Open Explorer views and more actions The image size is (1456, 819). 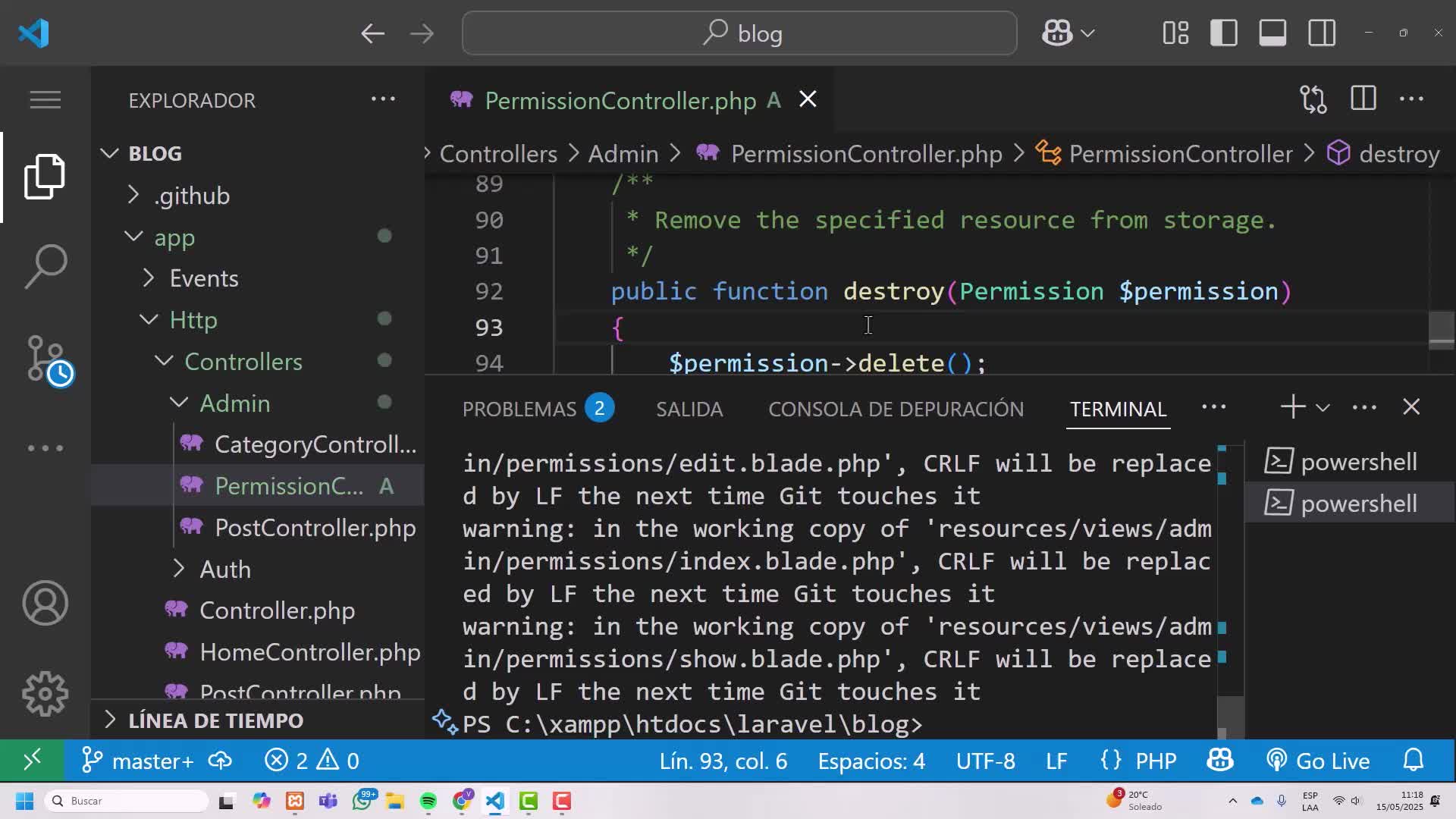383,99
